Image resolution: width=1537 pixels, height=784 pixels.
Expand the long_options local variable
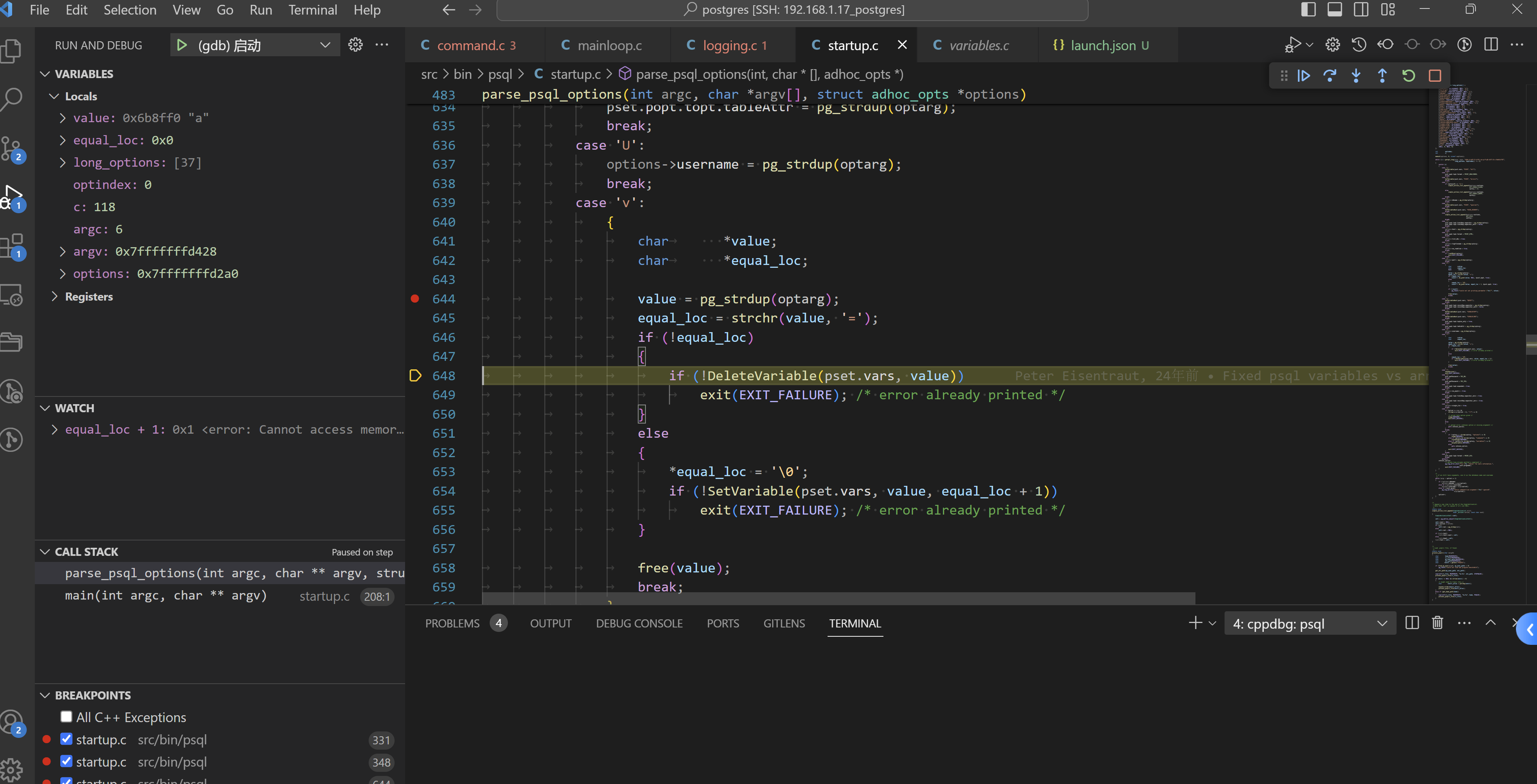coord(63,162)
